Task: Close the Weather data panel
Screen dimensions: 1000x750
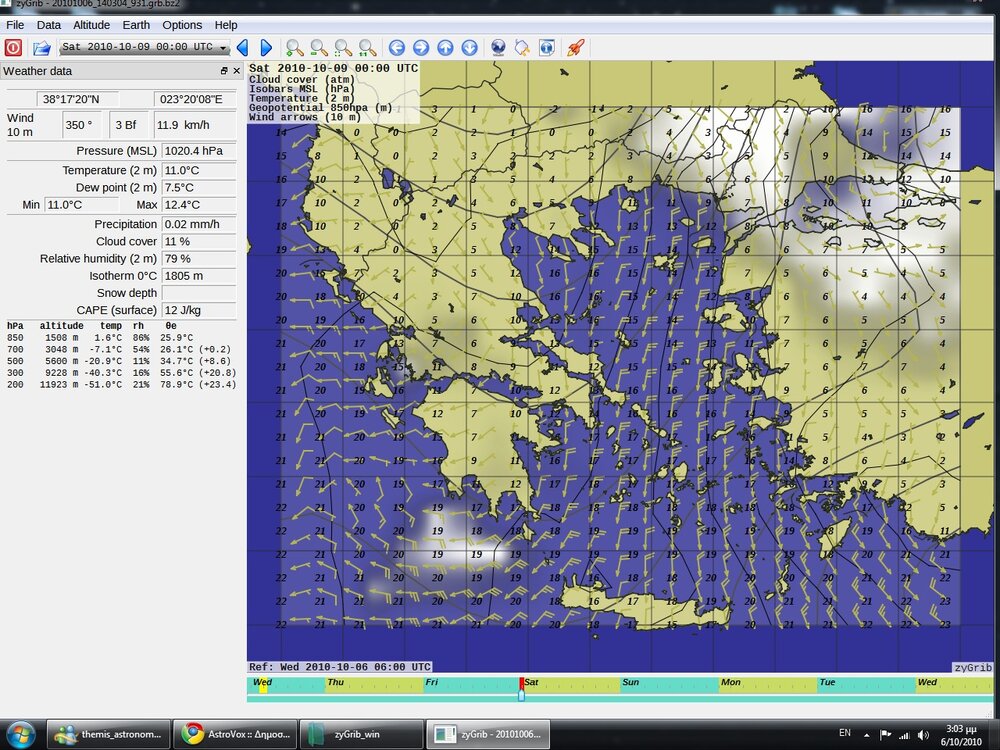Action: click(237, 71)
